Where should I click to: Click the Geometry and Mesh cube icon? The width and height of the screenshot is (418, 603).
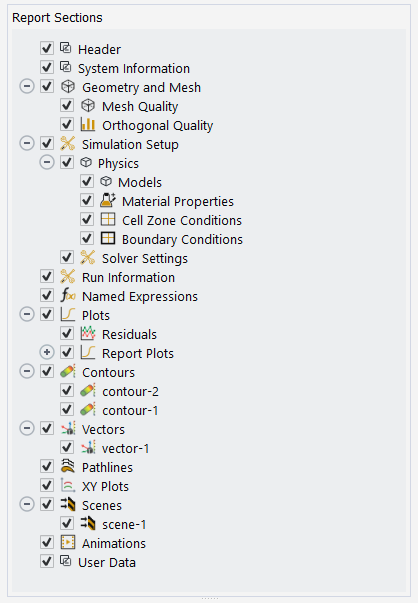[68, 87]
